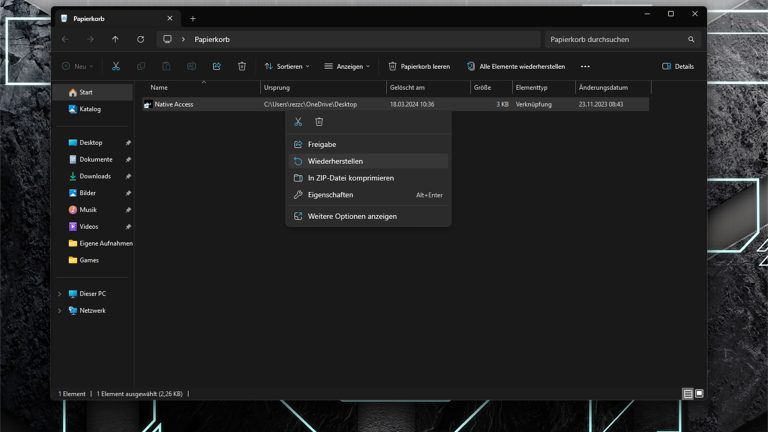Screen dimensions: 768x432
Task: Open the Anzeigen dropdown
Action: (347, 66)
